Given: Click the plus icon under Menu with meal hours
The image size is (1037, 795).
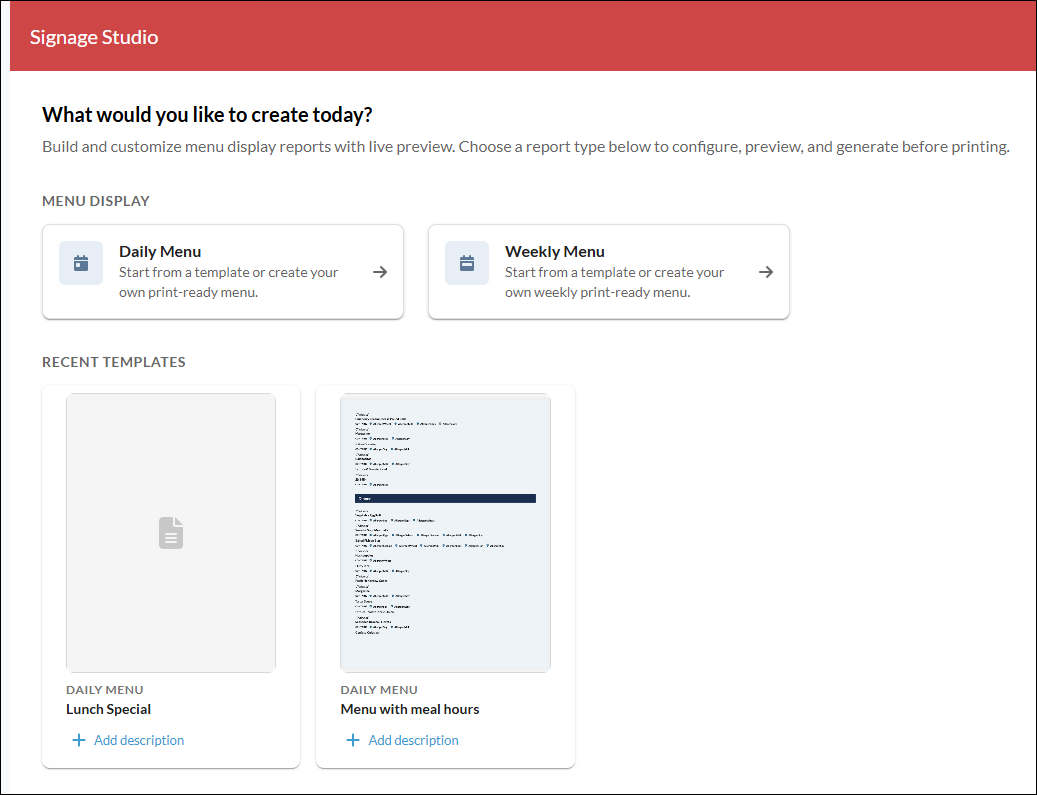Looking at the screenshot, I should click(353, 740).
